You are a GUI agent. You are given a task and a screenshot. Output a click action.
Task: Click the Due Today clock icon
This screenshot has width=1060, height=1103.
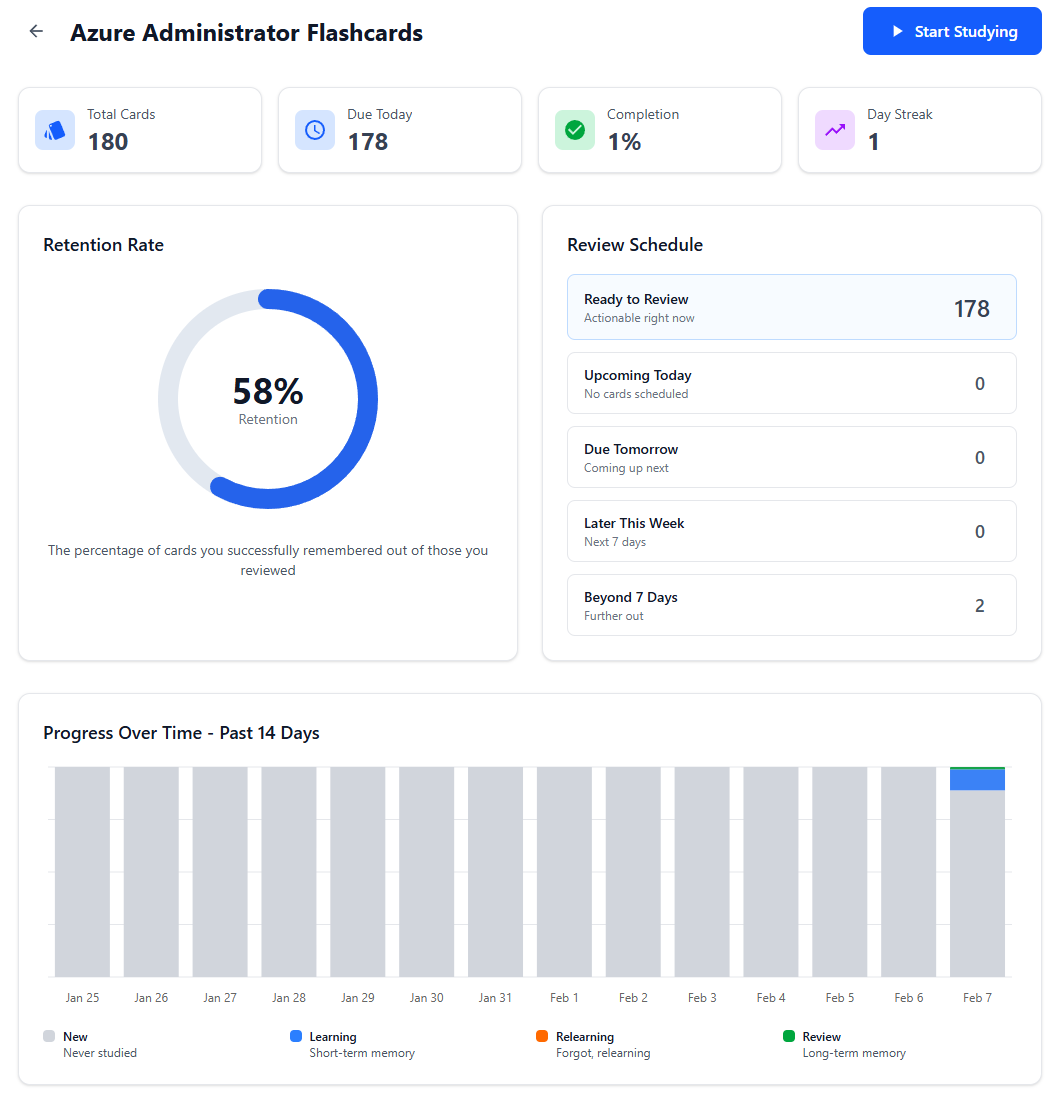click(x=315, y=130)
